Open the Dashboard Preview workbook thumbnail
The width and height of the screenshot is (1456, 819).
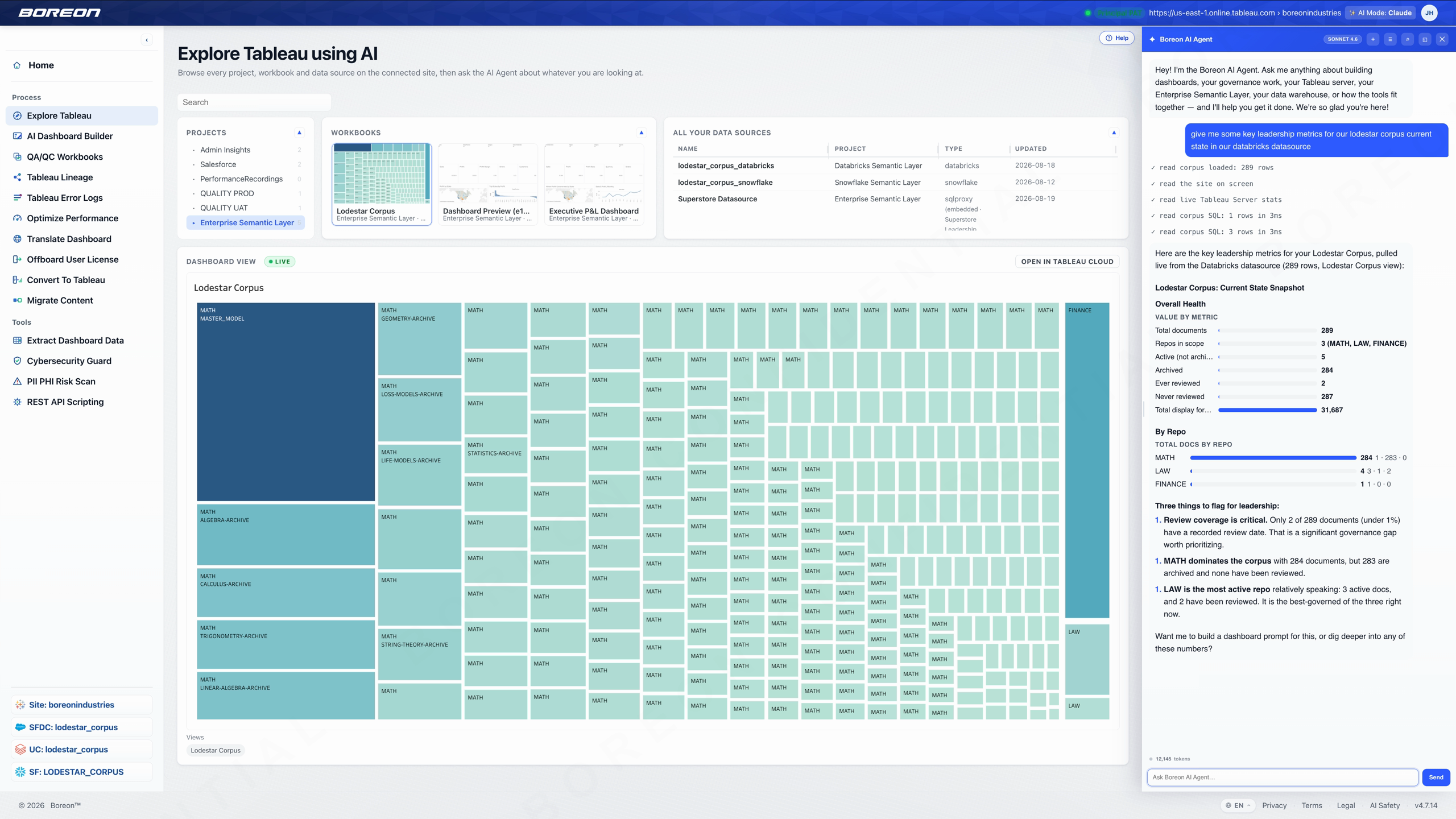pos(488,184)
